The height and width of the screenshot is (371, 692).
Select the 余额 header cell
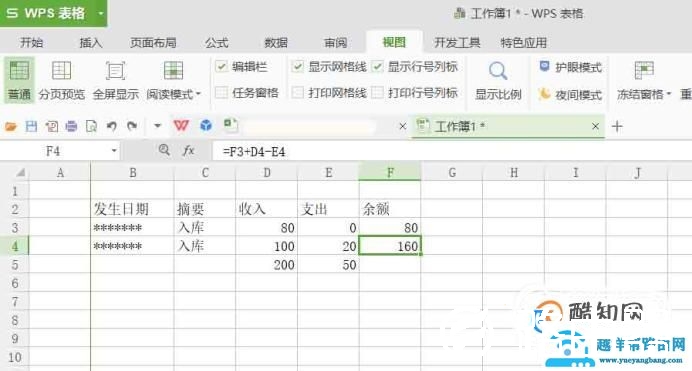[390, 209]
